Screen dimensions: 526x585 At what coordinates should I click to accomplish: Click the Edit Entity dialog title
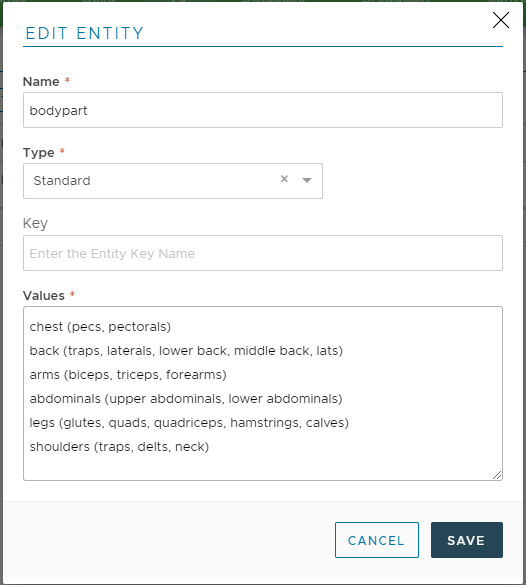85,33
